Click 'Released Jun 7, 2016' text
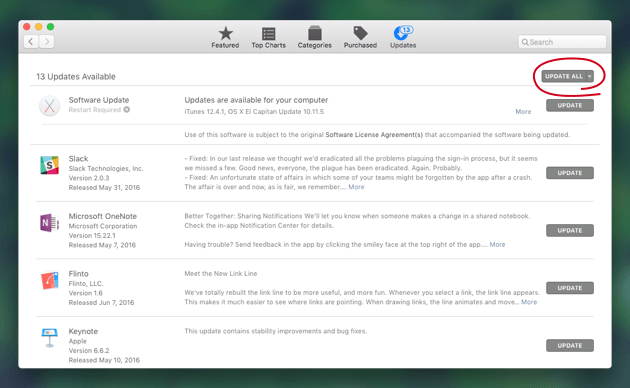The height and width of the screenshot is (388, 630). click(x=101, y=303)
